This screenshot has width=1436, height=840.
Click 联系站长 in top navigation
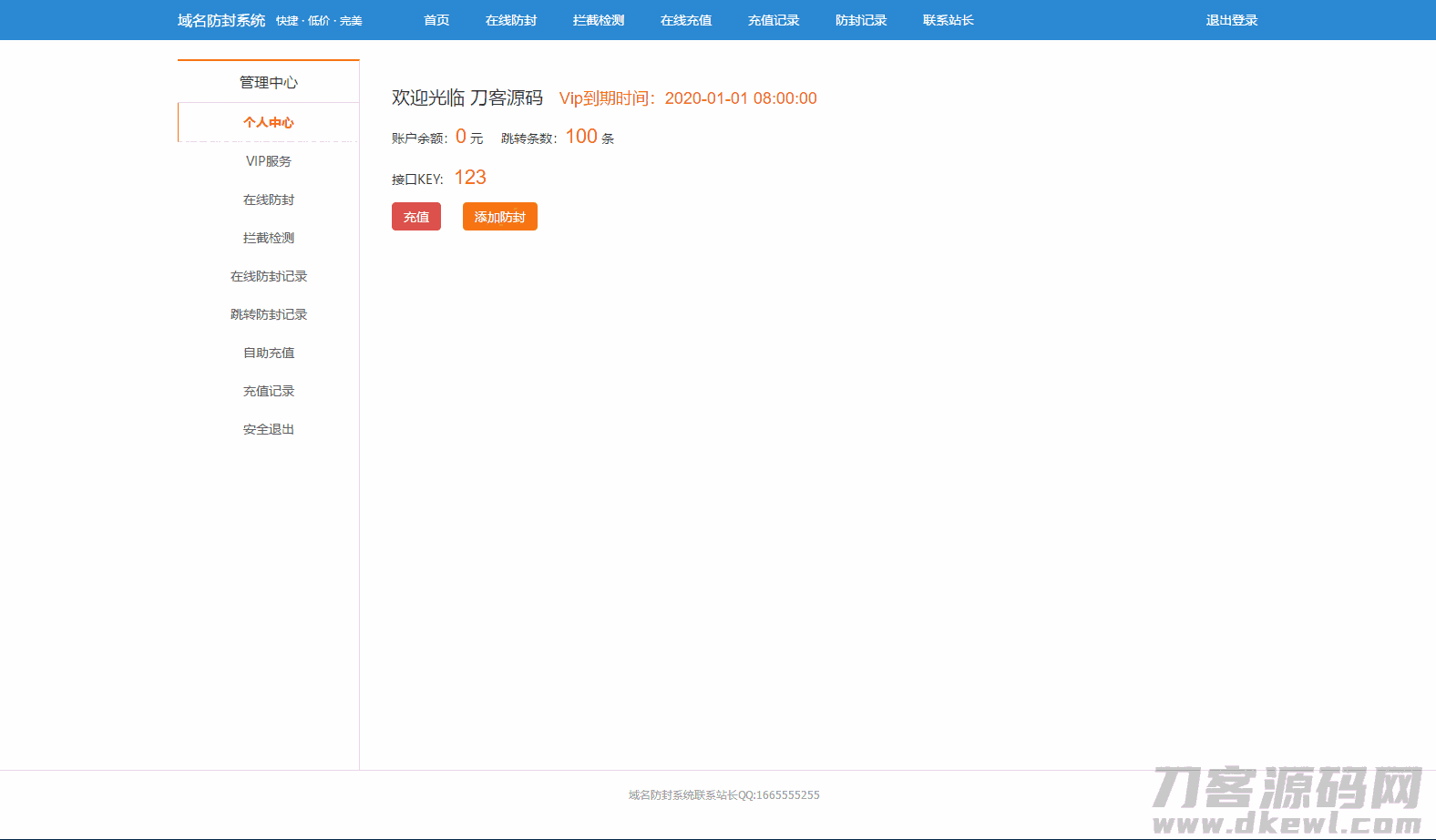coord(949,20)
